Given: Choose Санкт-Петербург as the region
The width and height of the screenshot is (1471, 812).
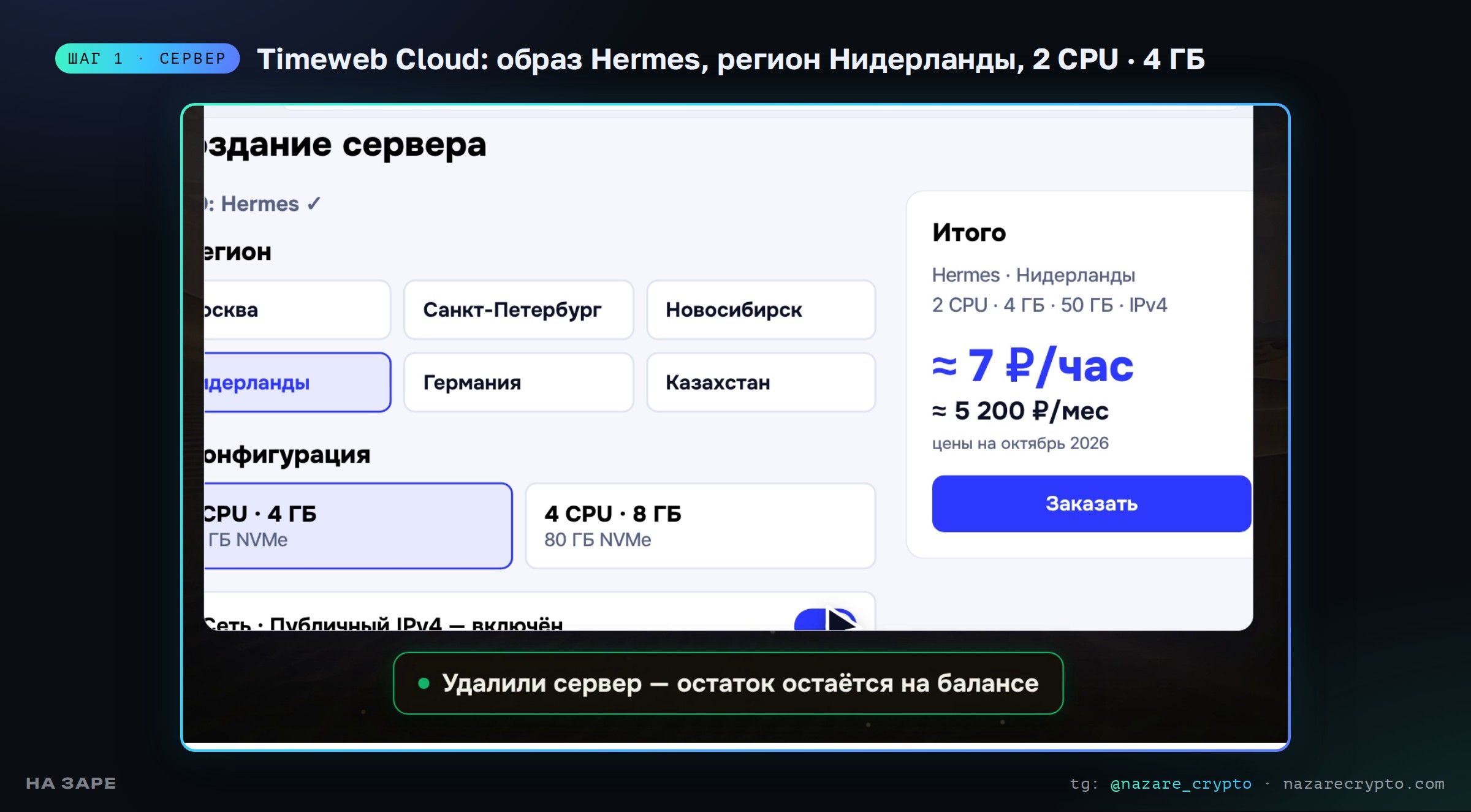Looking at the screenshot, I should click(519, 309).
